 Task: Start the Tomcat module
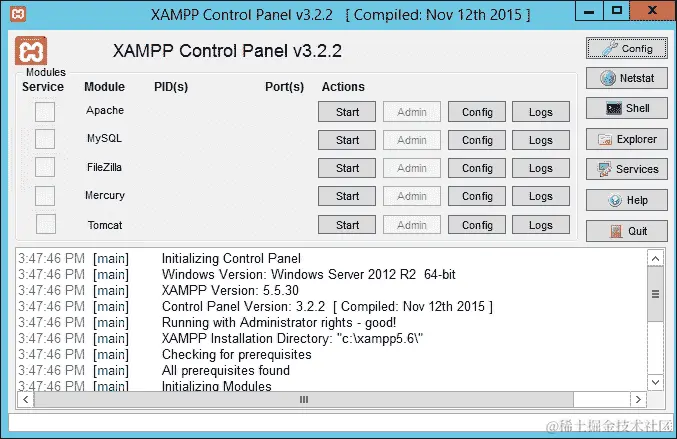pos(347,225)
